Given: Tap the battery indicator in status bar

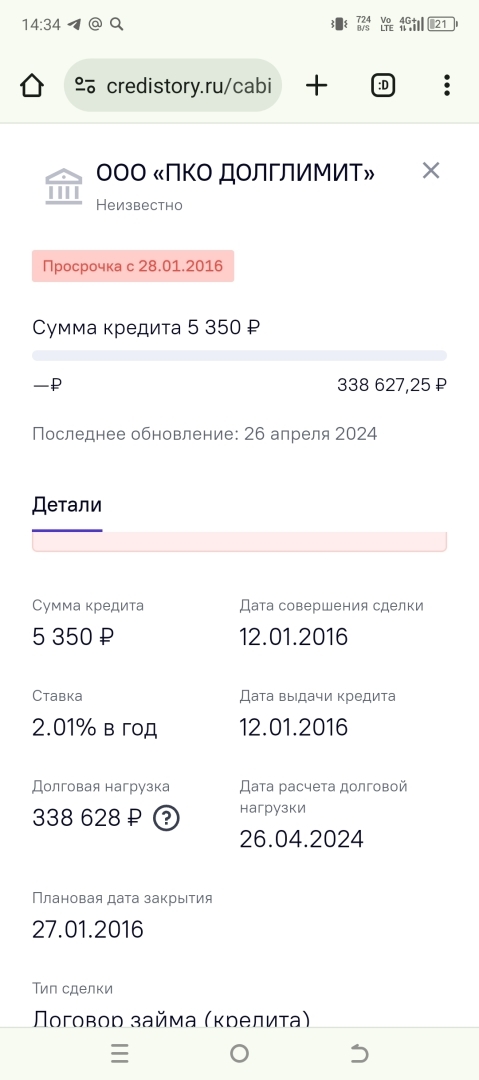Looking at the screenshot, I should coord(442,24).
